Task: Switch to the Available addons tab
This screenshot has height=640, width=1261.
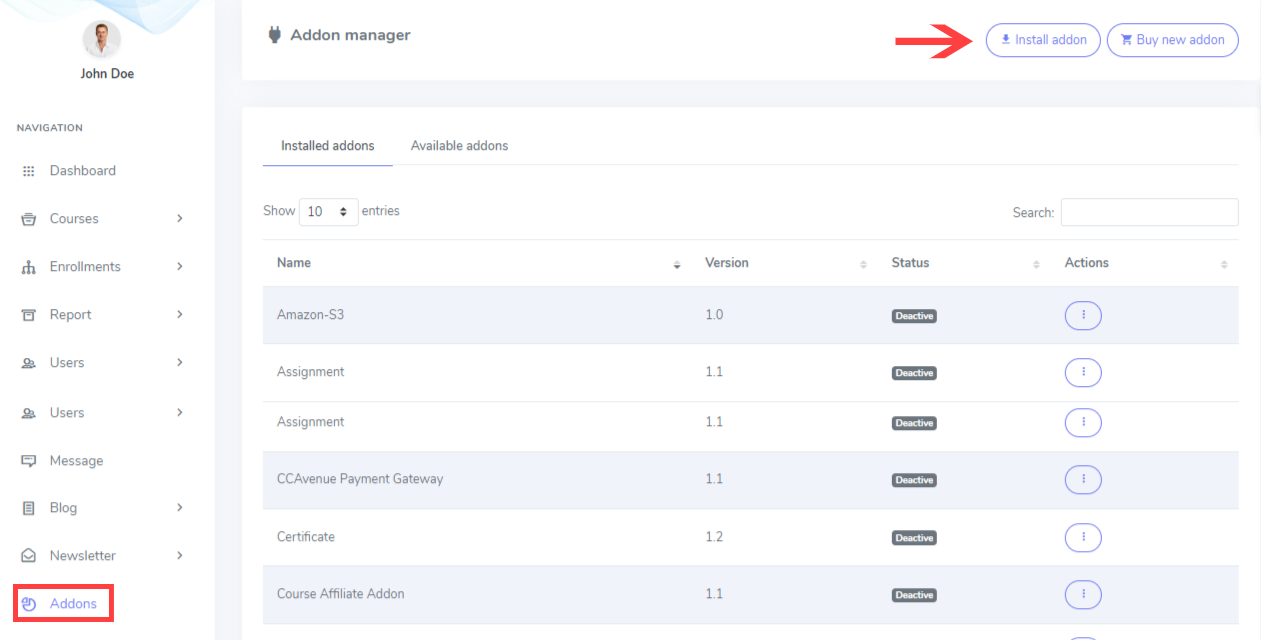Action: point(459,146)
